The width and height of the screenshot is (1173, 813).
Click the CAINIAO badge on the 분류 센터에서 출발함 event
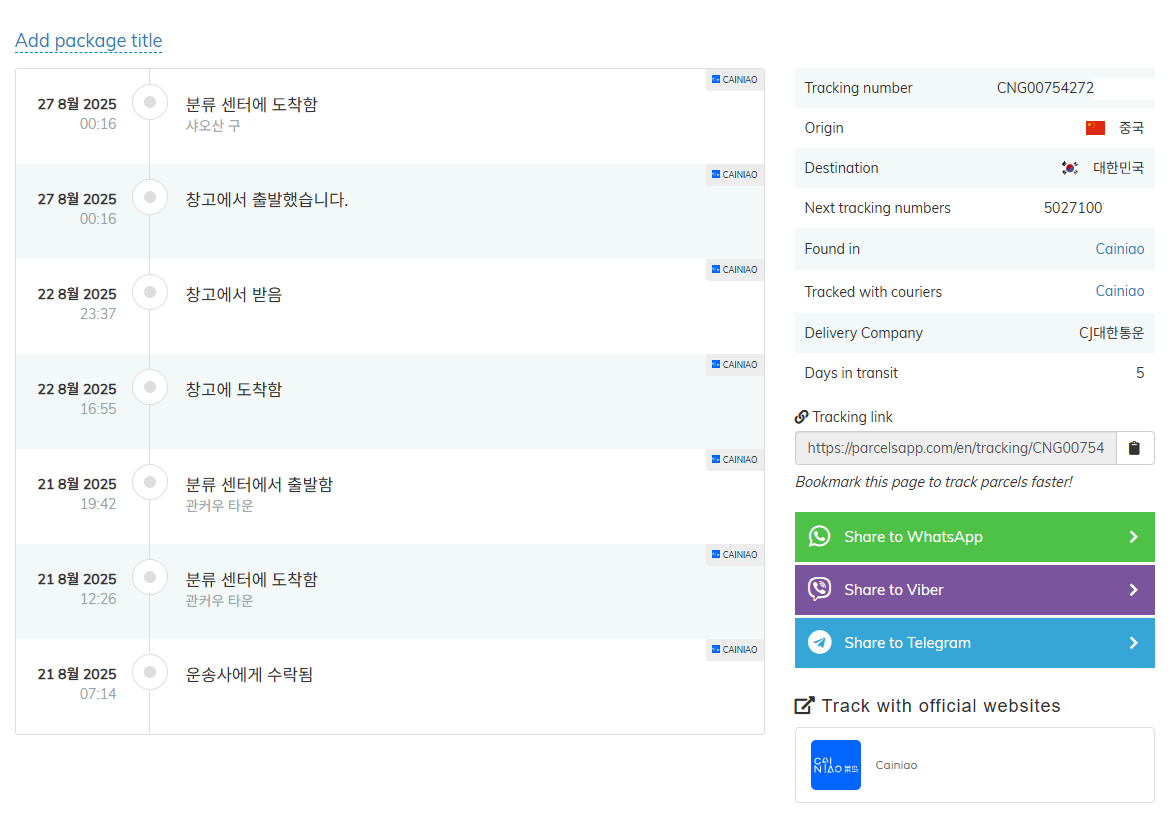pos(735,459)
